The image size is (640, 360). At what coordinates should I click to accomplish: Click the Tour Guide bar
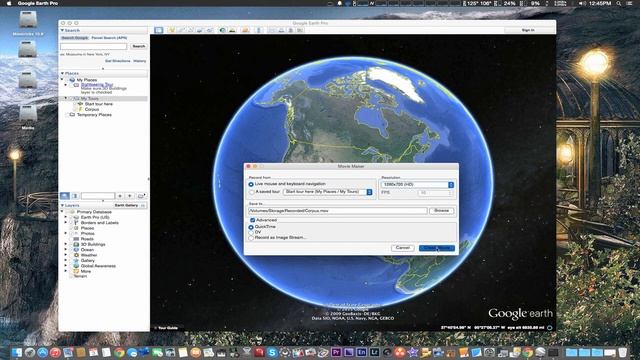(x=167, y=328)
